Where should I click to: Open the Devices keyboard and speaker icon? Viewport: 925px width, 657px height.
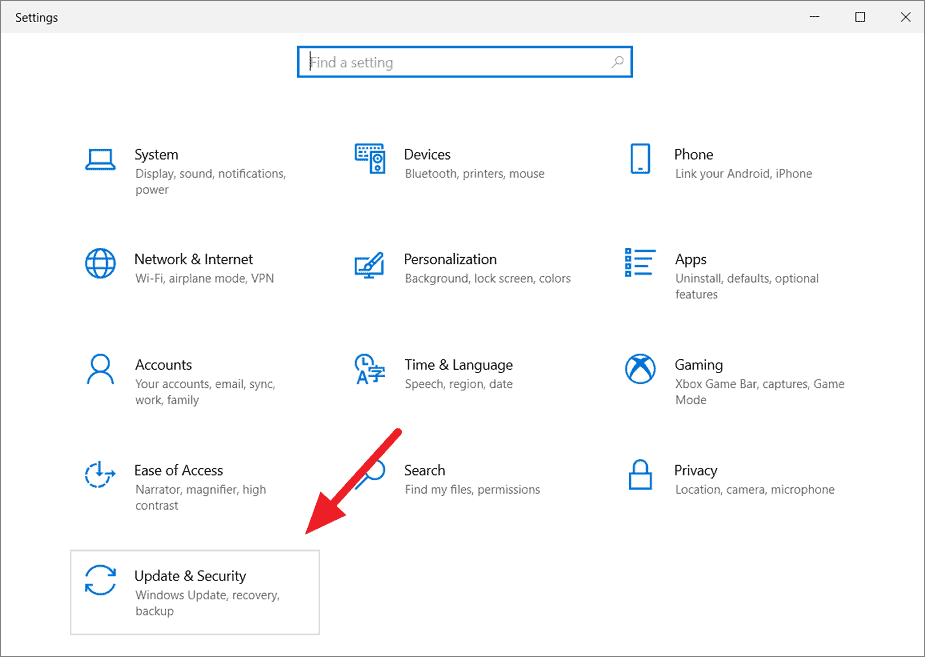(370, 159)
